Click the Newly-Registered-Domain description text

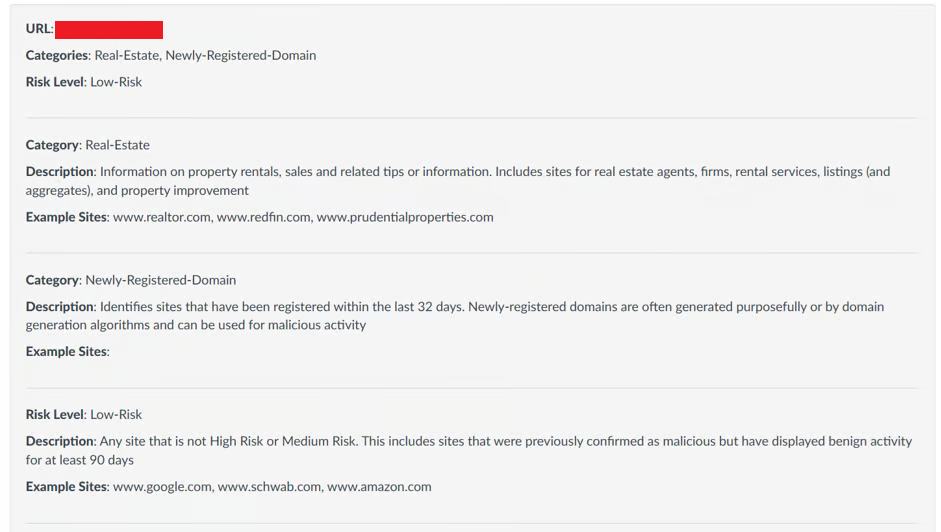(455, 316)
